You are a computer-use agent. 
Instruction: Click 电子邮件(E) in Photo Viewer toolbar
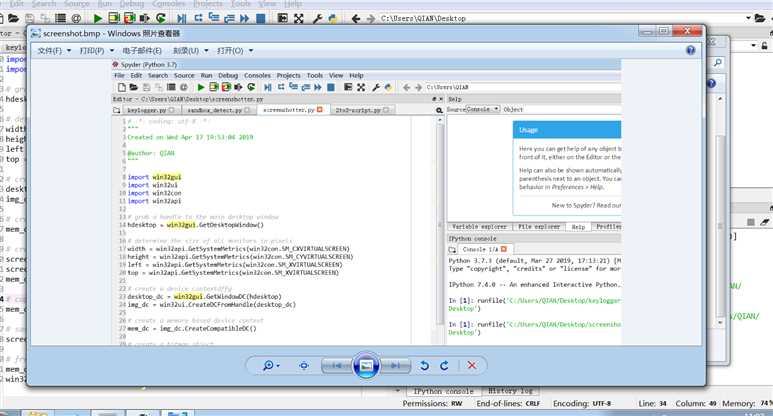pyautogui.click(x=142, y=51)
